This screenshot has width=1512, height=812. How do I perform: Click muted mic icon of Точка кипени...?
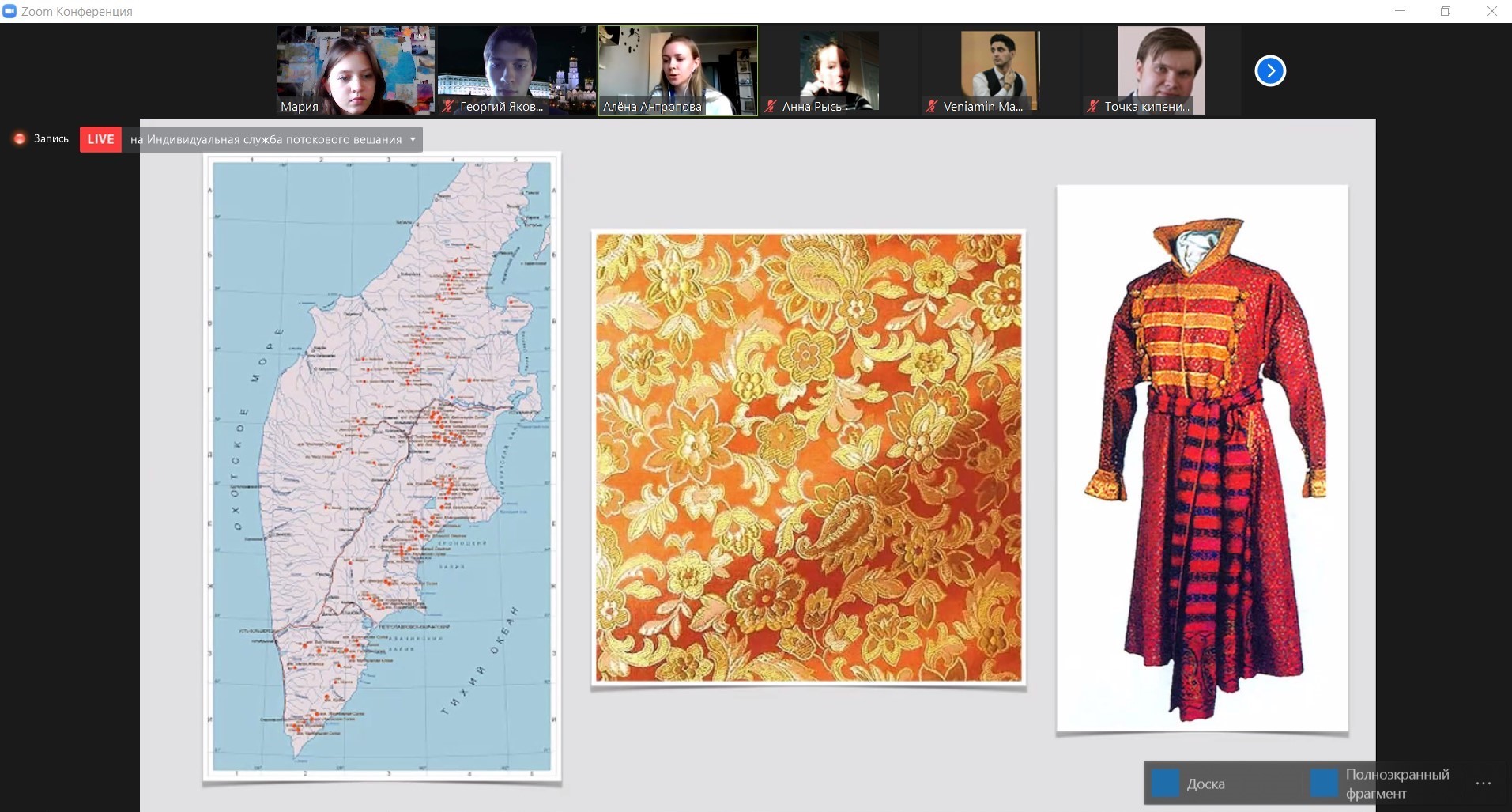click(1093, 106)
